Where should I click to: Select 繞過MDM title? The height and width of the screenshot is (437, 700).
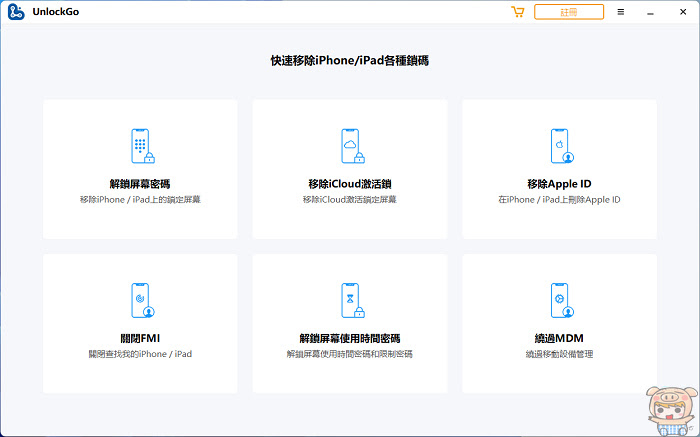(559, 338)
